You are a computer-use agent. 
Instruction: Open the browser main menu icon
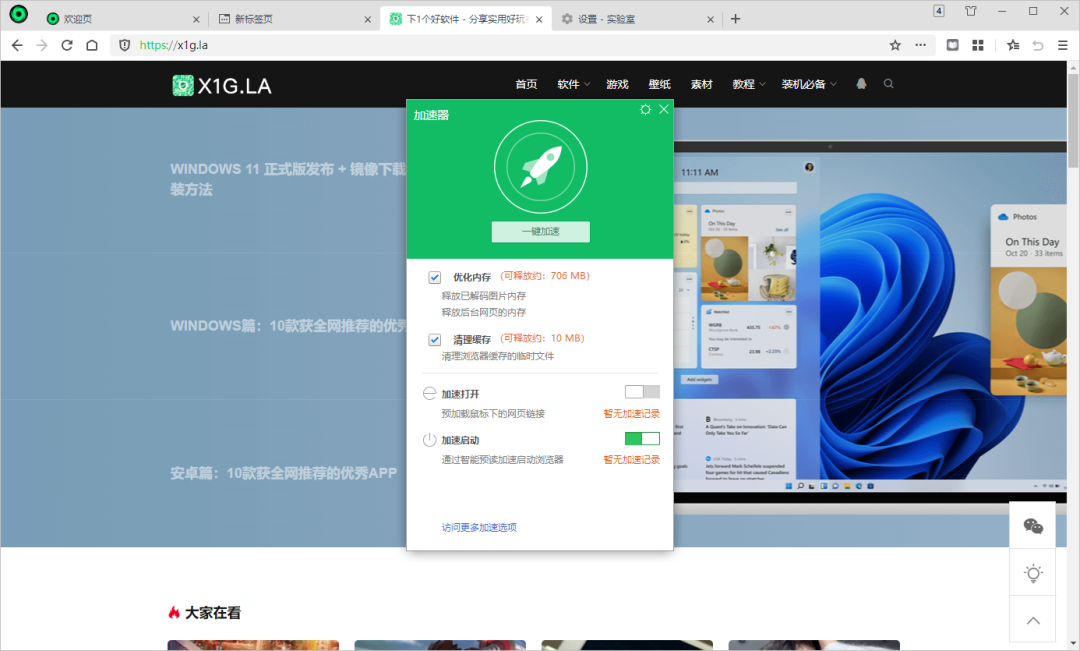pos(1063,45)
